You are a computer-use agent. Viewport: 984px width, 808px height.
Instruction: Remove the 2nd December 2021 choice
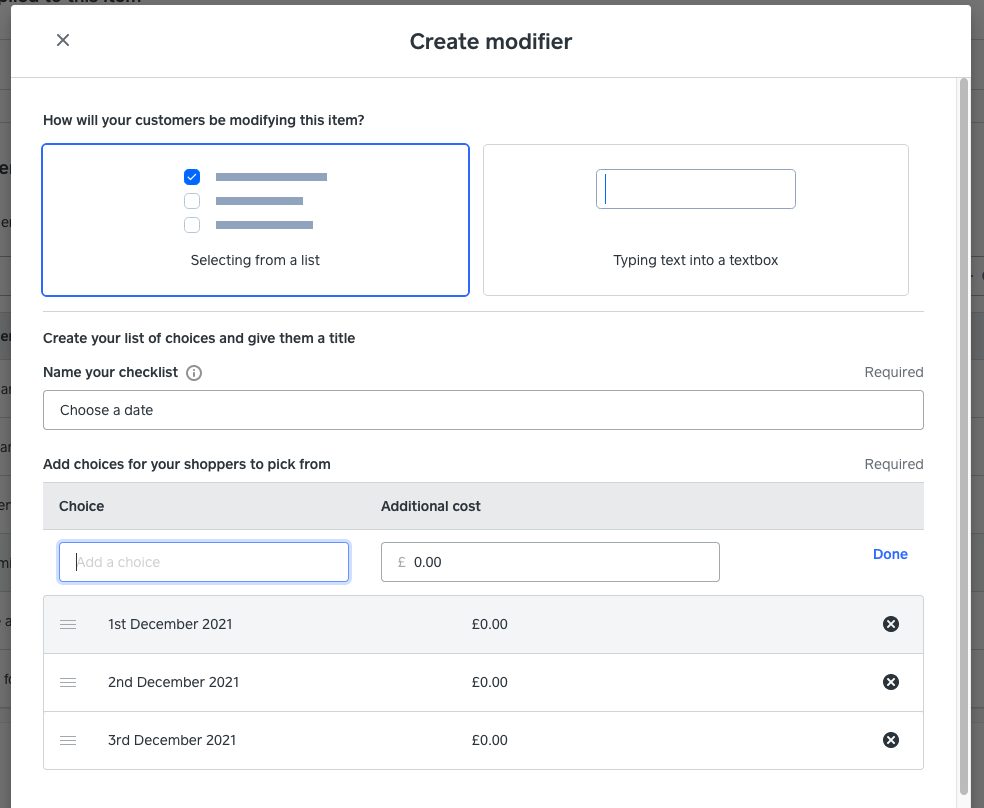[890, 682]
